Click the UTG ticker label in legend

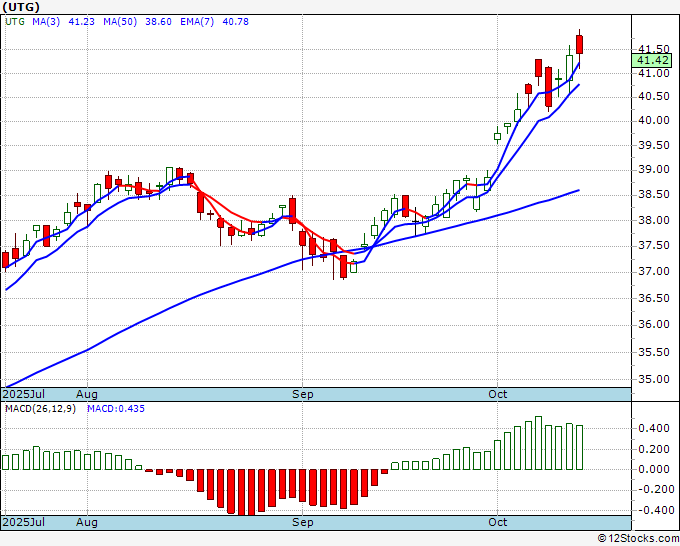(x=15, y=22)
